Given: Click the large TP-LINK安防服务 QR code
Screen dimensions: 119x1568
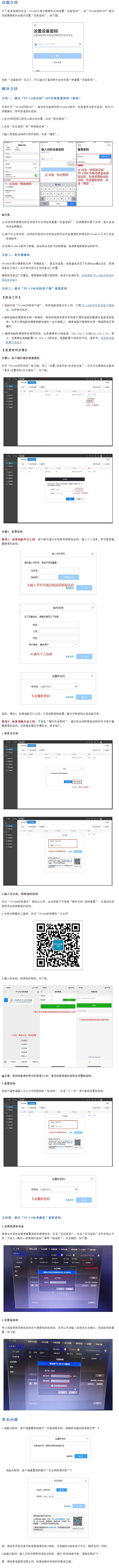Looking at the screenshot, I should coord(59,944).
